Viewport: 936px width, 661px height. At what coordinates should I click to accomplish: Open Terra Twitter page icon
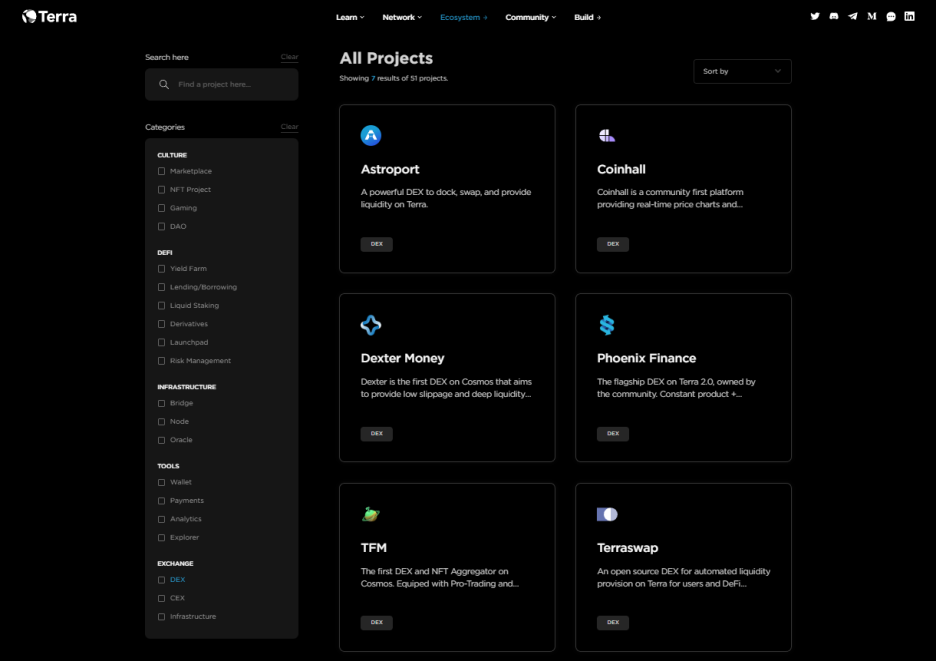[x=815, y=17]
